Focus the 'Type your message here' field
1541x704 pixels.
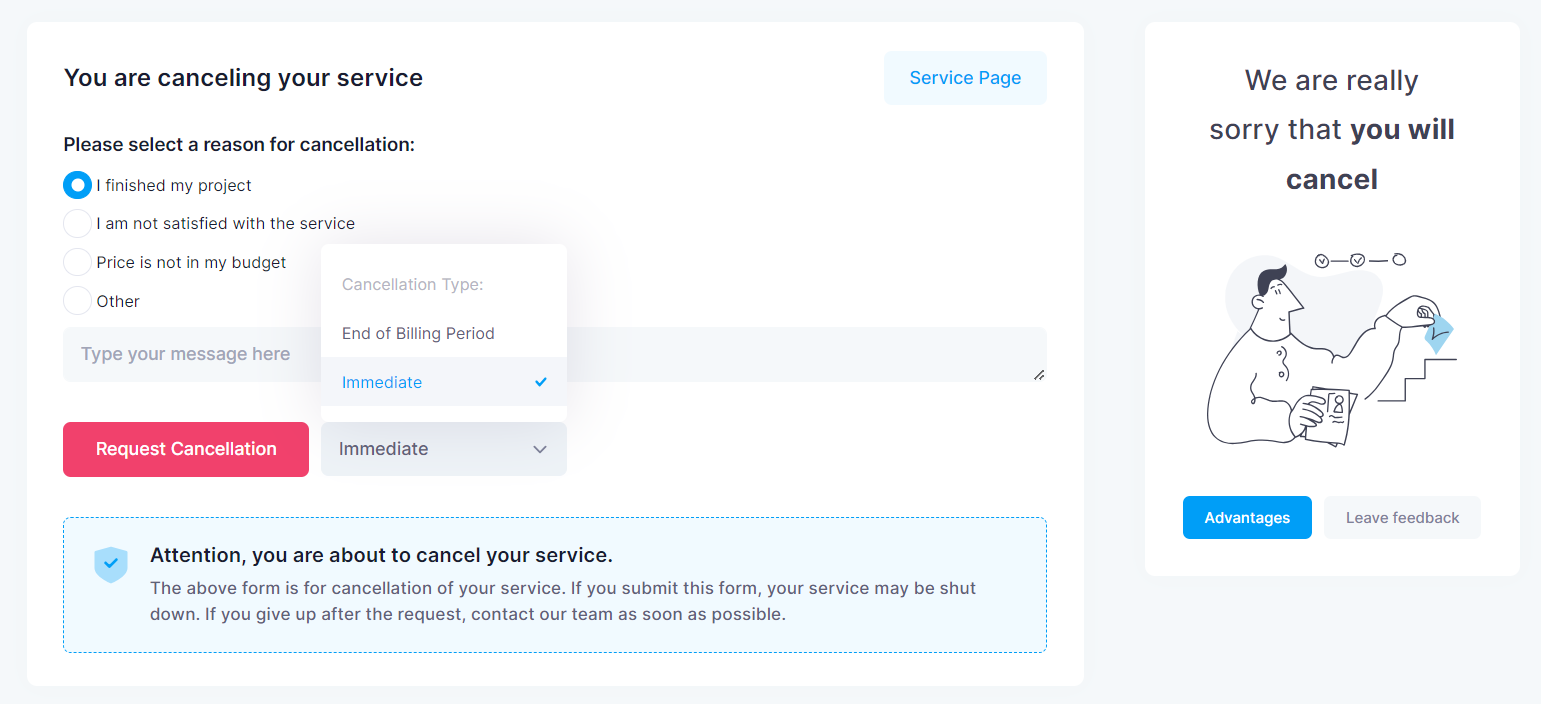(x=555, y=354)
